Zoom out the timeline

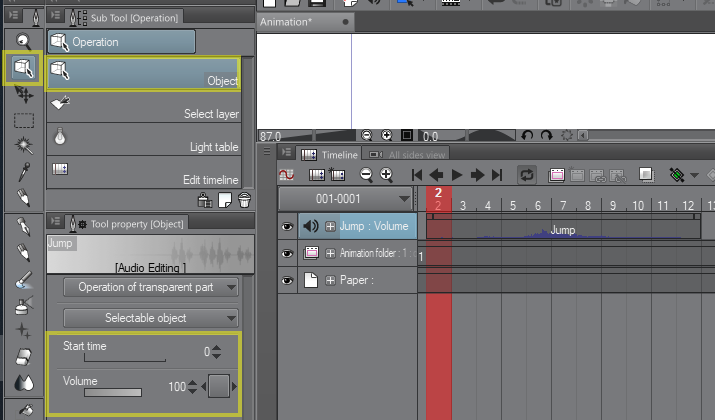coord(366,175)
